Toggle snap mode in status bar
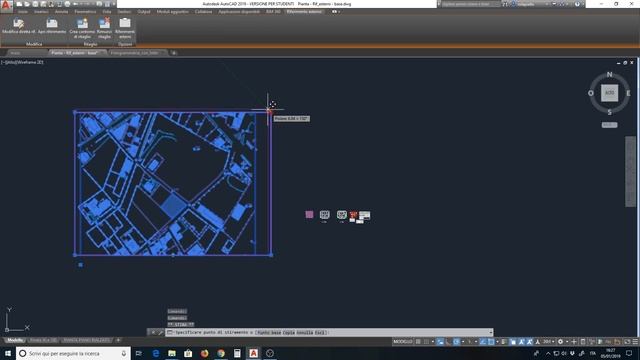The width and height of the screenshot is (640, 360). [427, 342]
